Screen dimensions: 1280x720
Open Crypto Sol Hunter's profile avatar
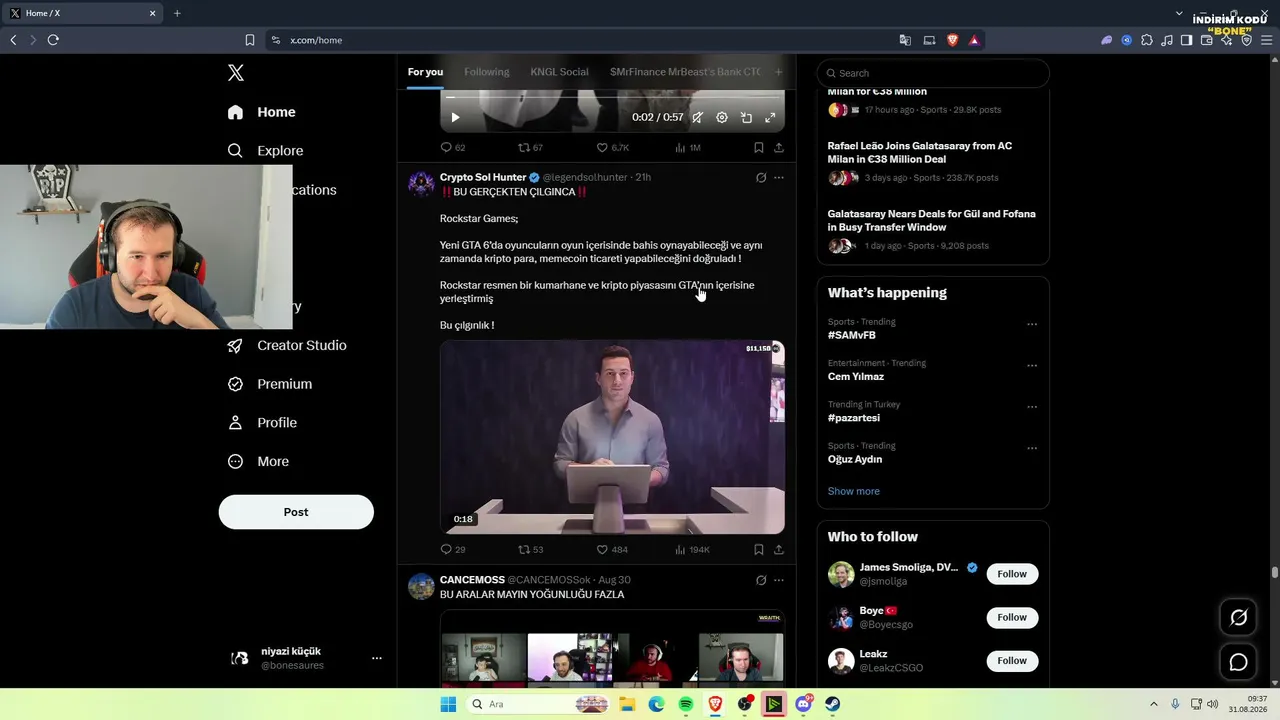[421, 184]
